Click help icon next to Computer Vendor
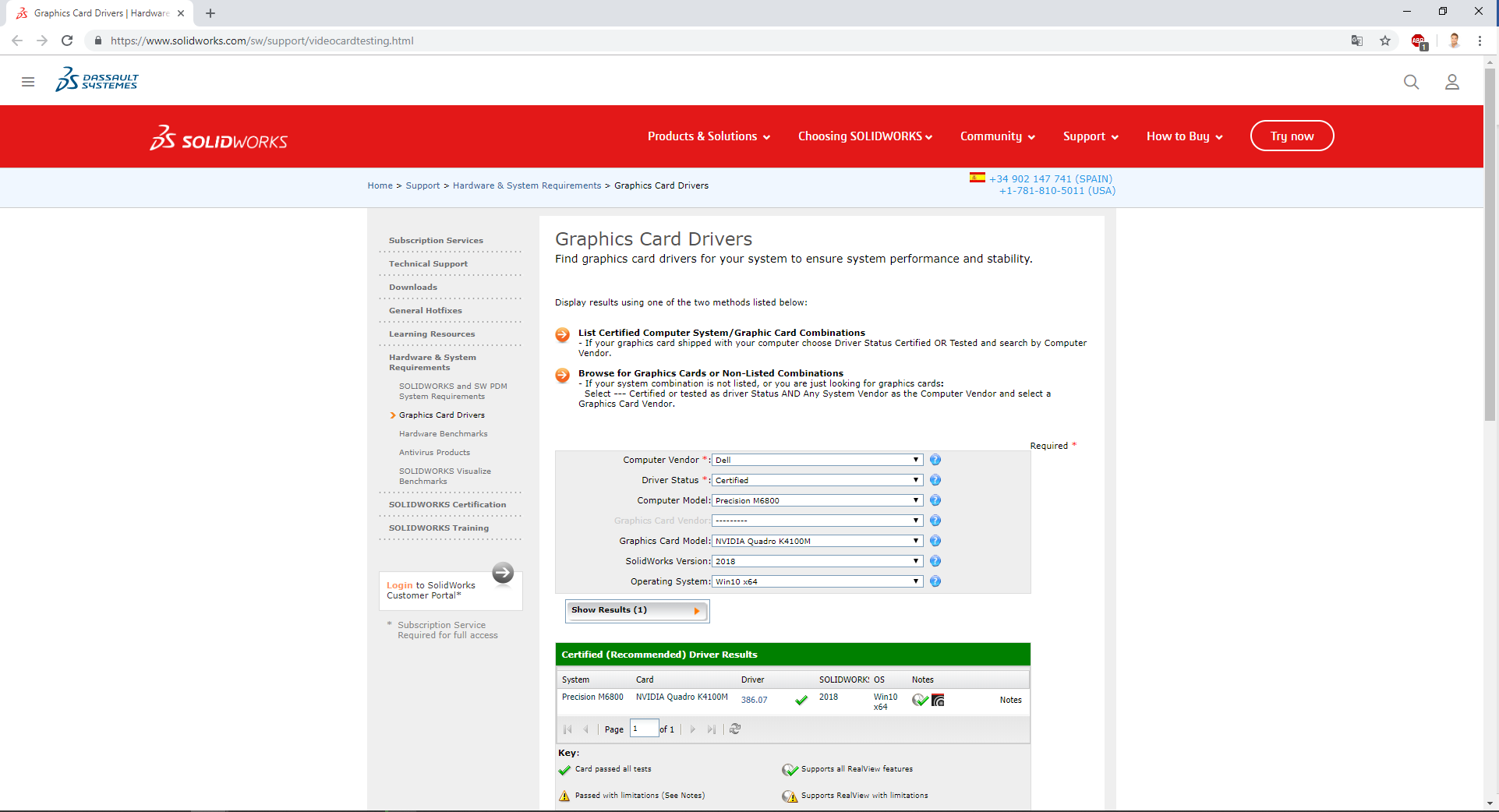1499x812 pixels. (935, 460)
